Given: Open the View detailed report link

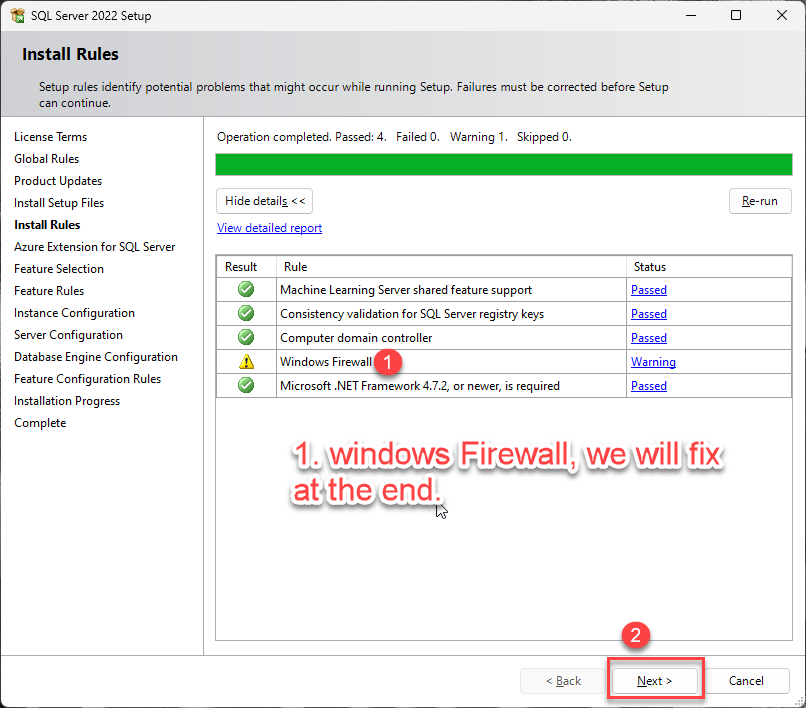Looking at the screenshot, I should tap(269, 228).
